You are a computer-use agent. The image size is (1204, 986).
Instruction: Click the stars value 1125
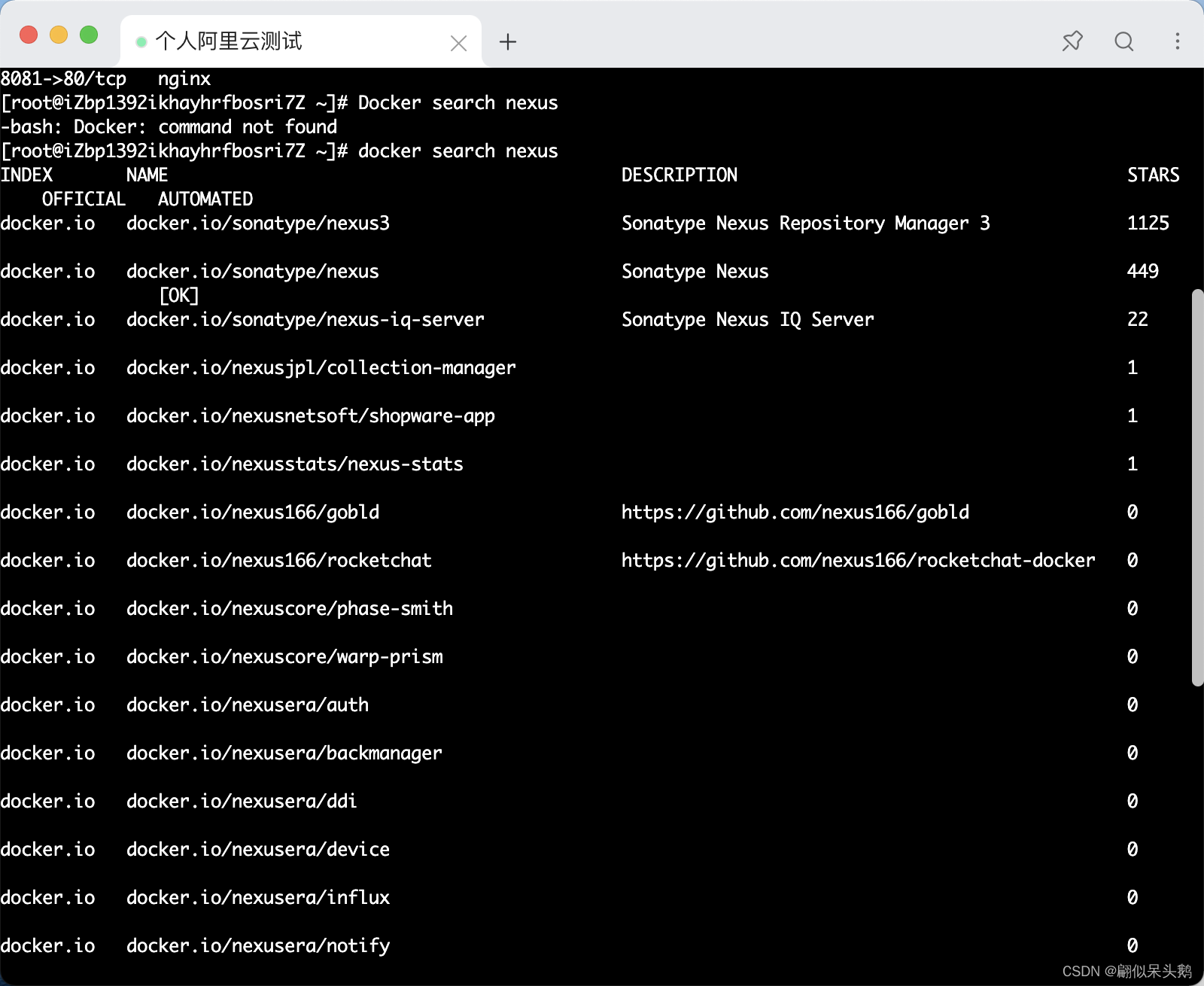[1148, 224]
